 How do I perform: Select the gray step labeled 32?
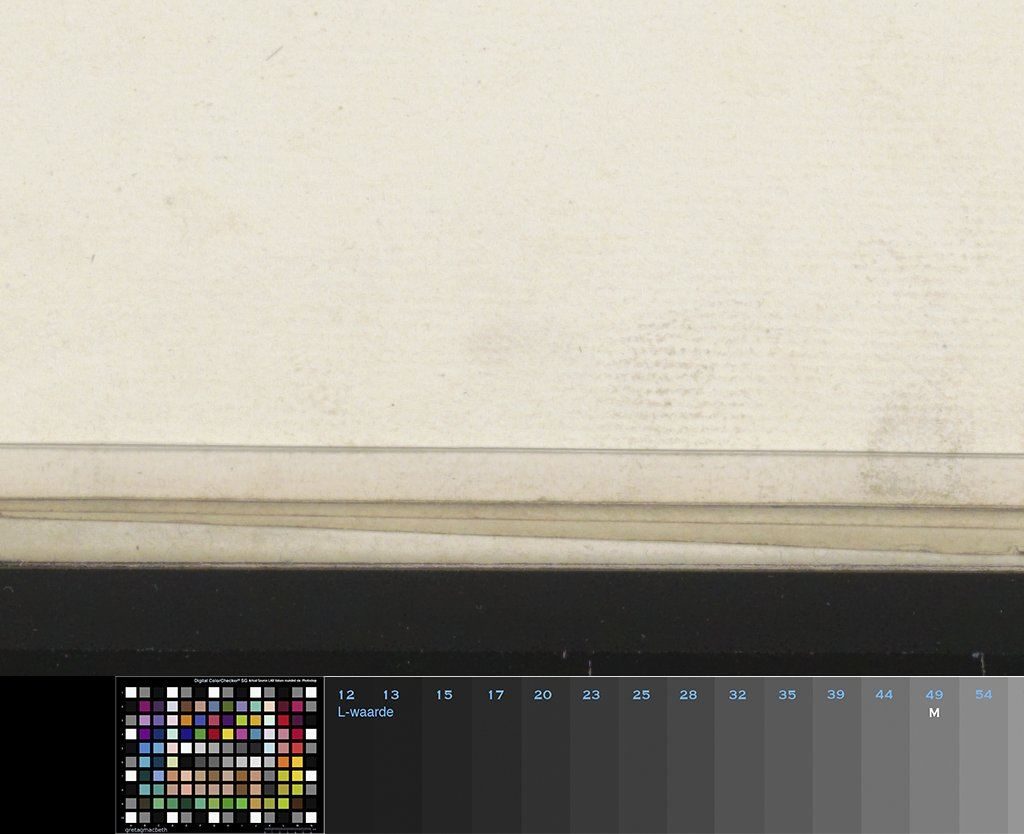(x=739, y=760)
